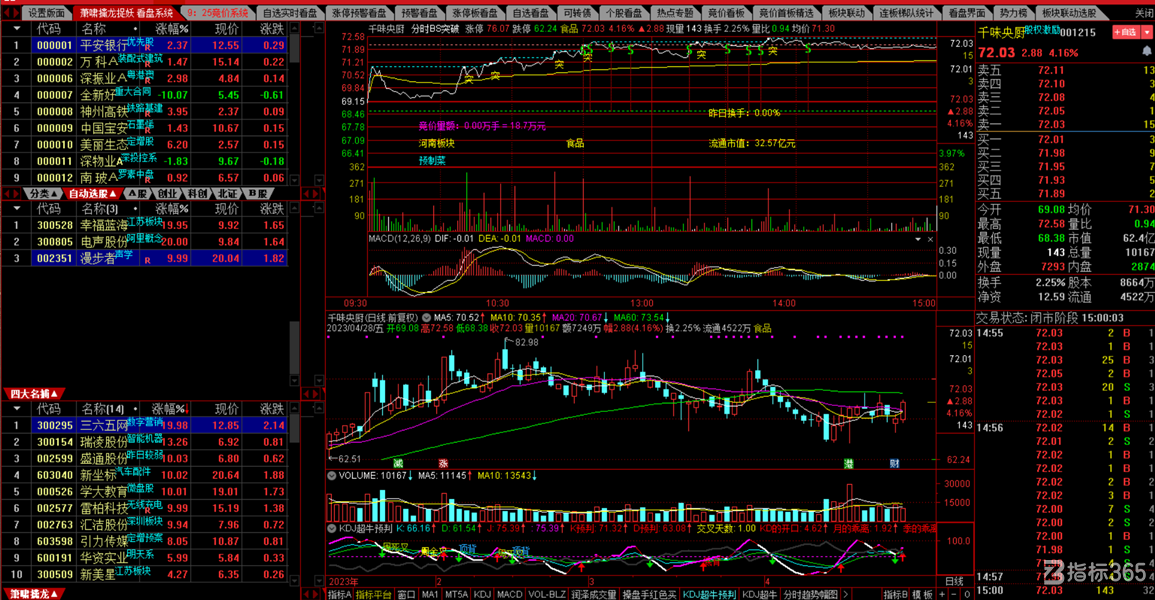Open the 9:25竞价系统 tab

coord(217,13)
